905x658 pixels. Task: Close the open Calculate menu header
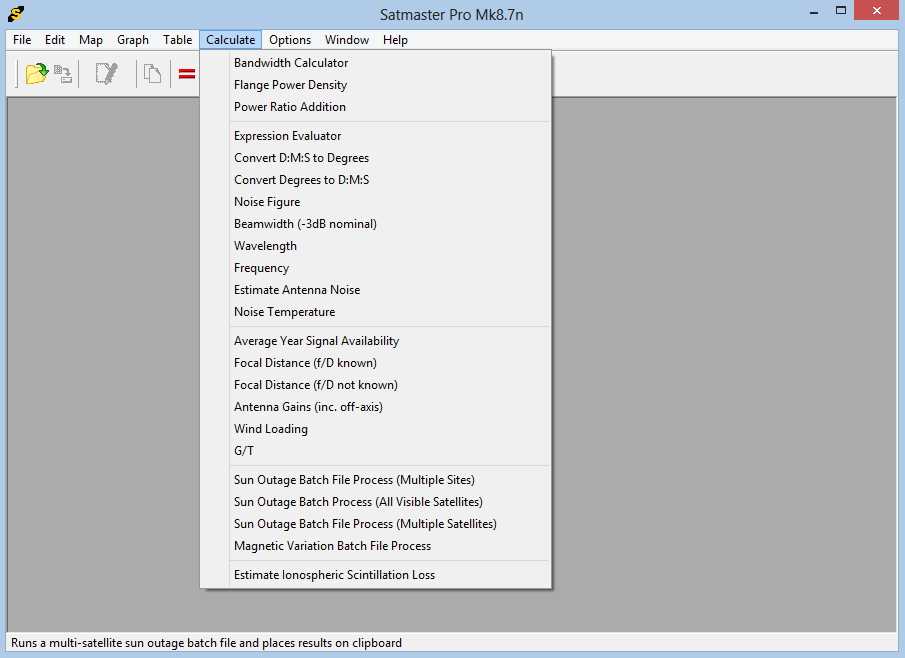[230, 40]
